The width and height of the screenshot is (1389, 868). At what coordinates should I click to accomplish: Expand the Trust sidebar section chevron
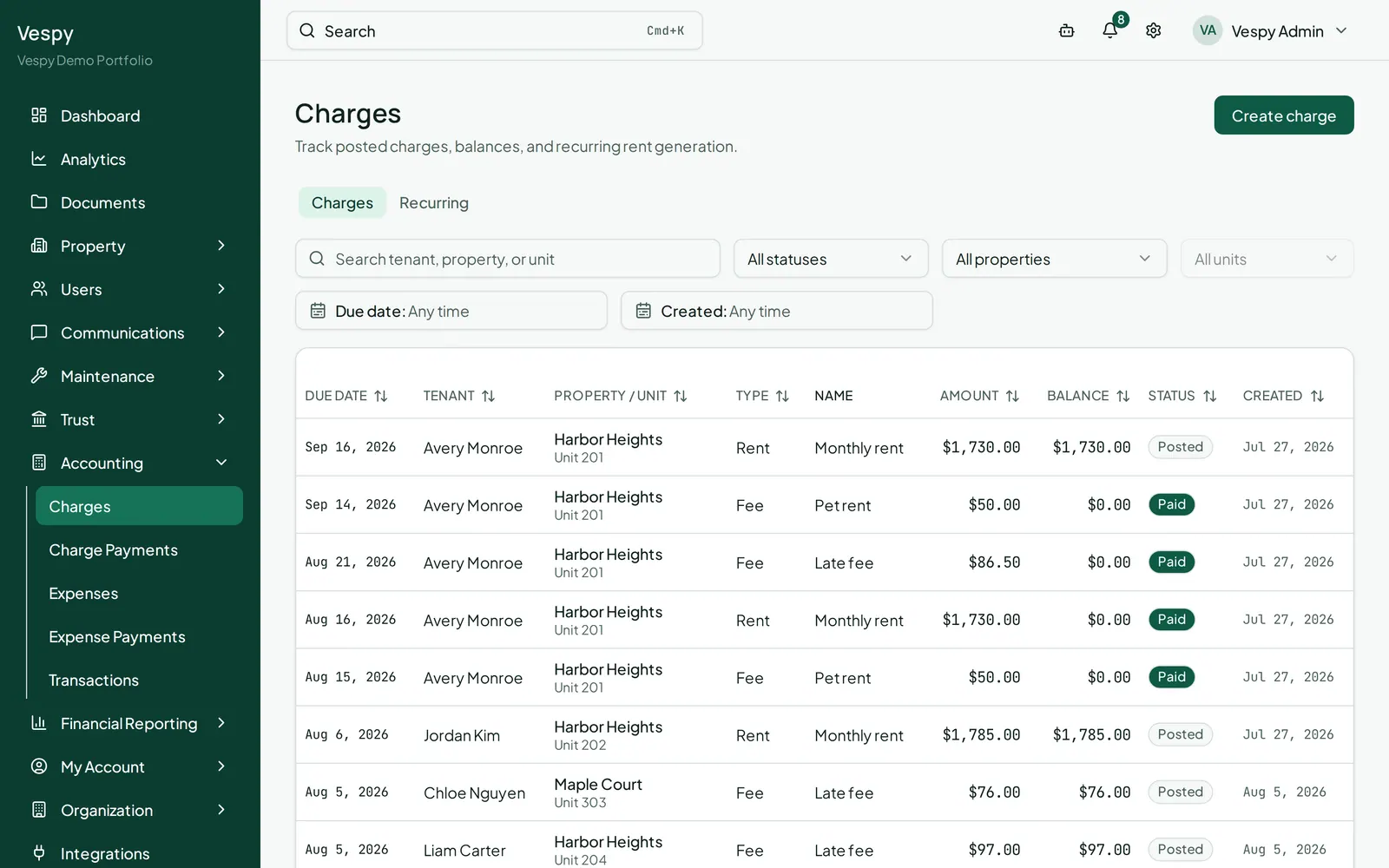point(221,419)
